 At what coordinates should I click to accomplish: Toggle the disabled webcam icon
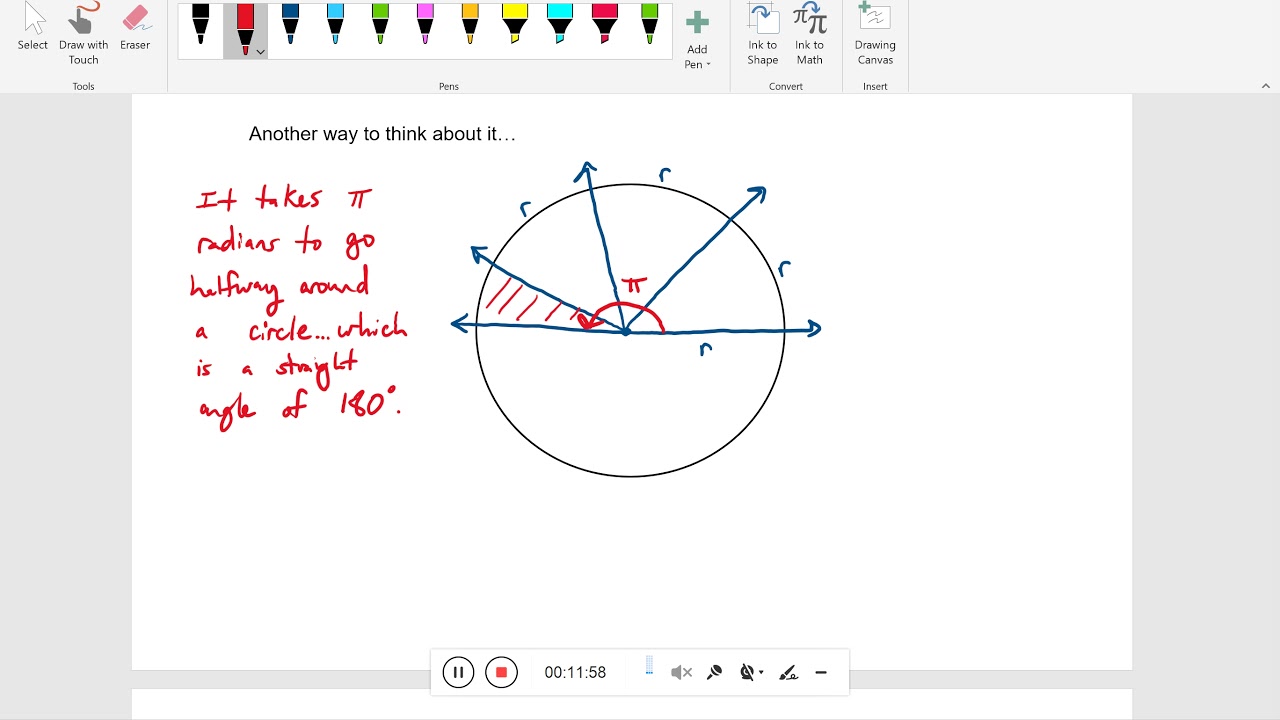point(746,673)
